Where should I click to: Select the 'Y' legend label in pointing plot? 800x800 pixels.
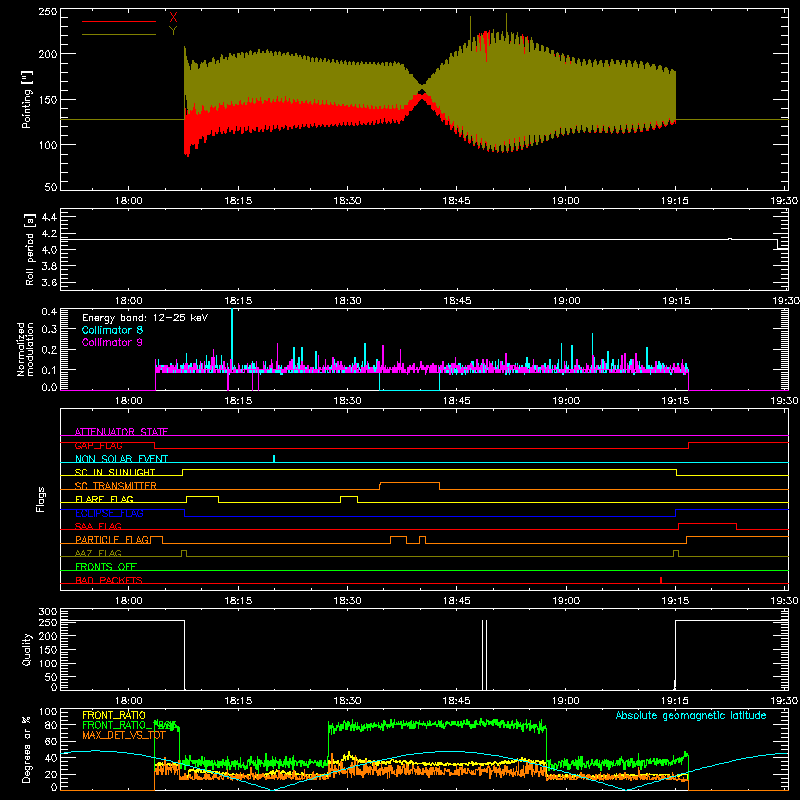click(173, 31)
